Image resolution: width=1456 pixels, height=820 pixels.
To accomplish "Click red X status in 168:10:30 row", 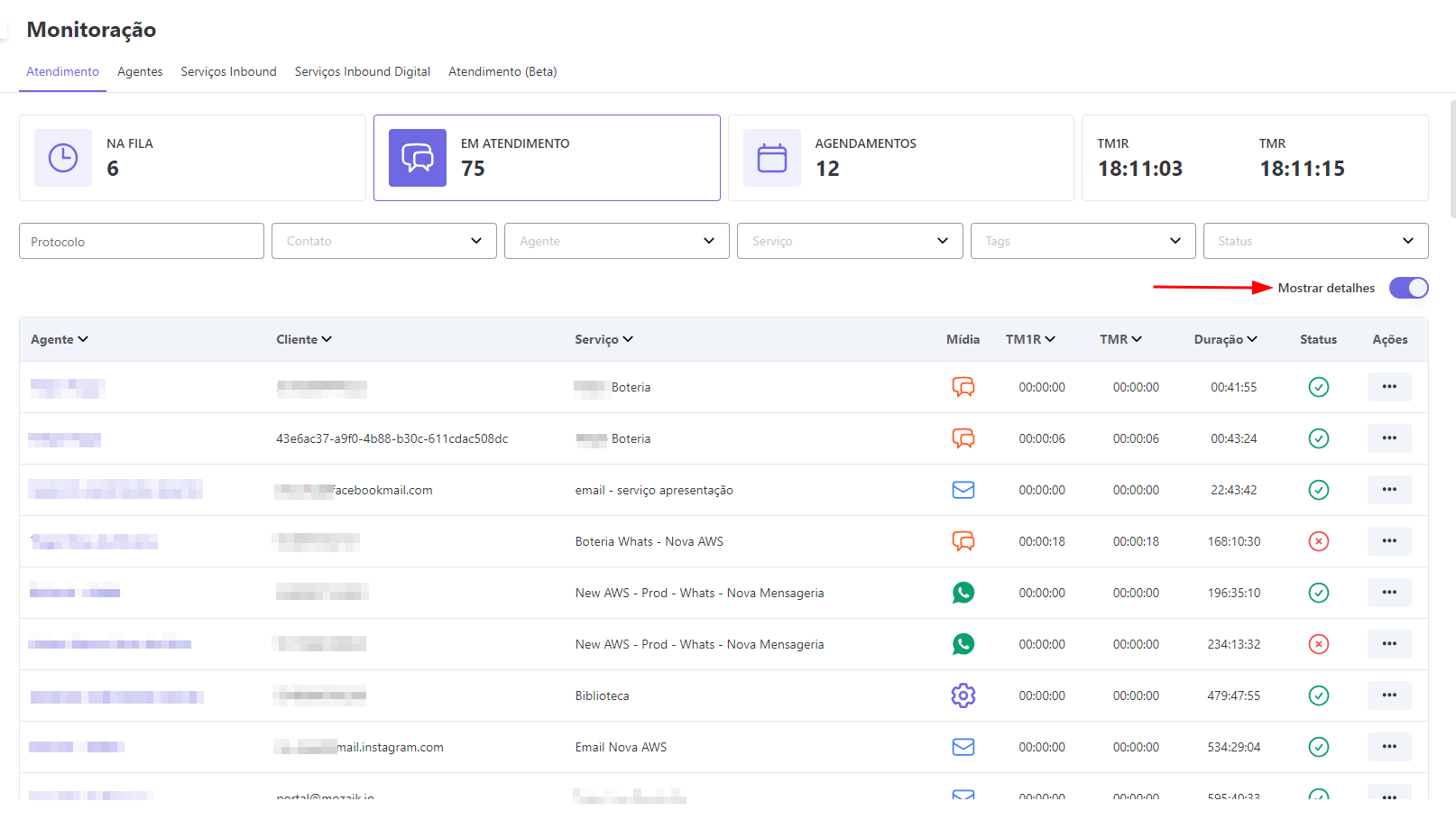I will tap(1319, 541).
